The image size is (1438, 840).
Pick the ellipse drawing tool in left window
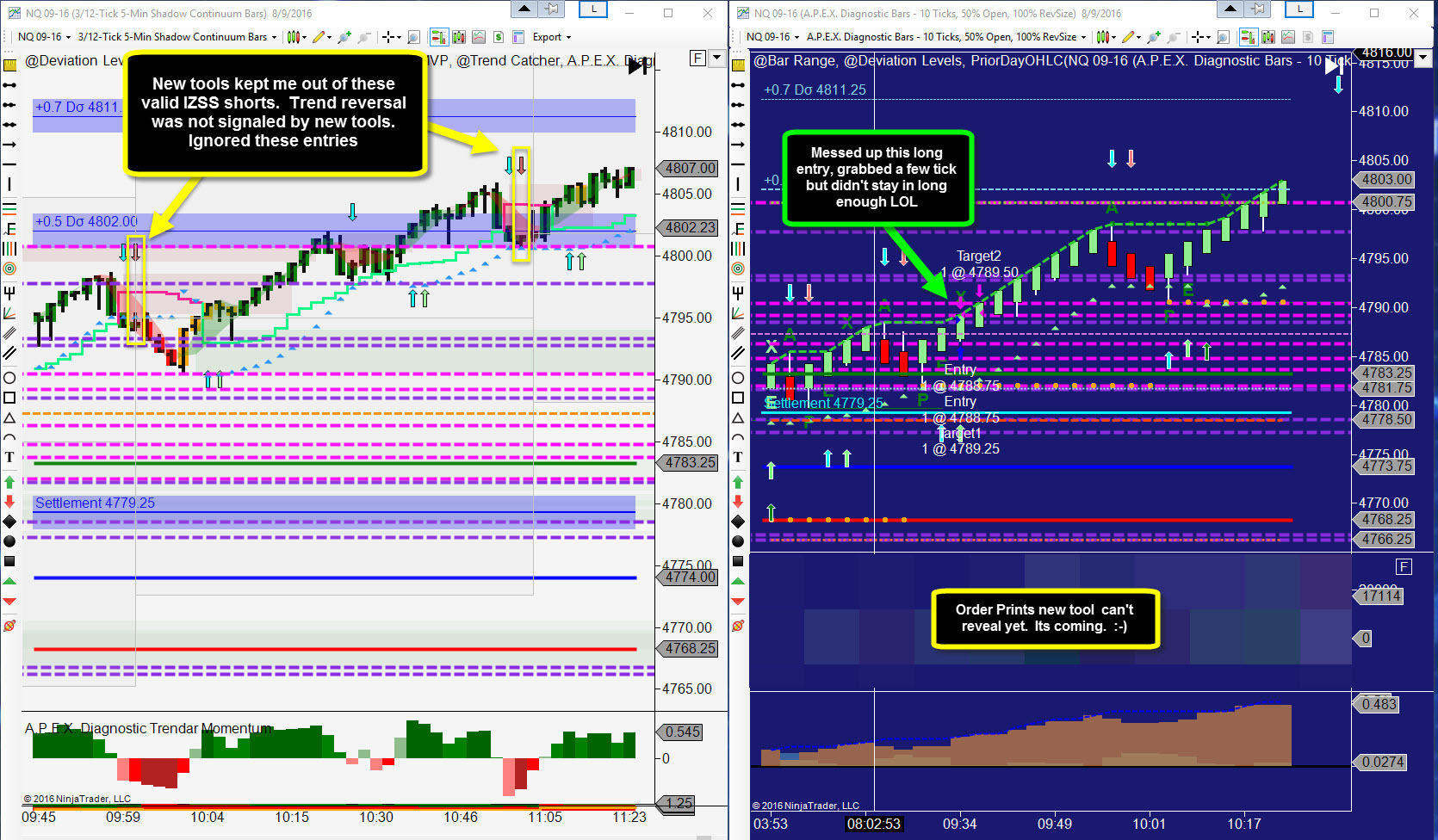point(9,378)
